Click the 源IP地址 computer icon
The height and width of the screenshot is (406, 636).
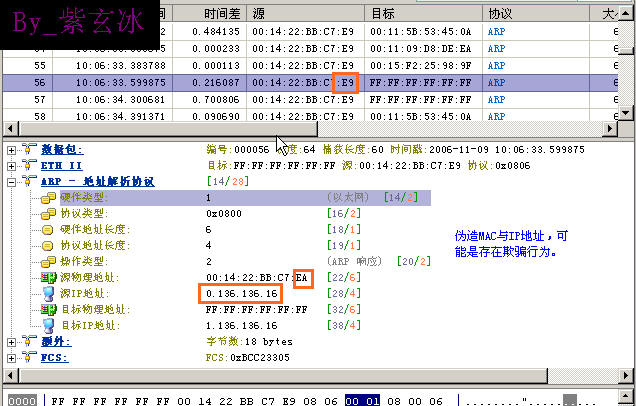pyautogui.click(x=49, y=294)
